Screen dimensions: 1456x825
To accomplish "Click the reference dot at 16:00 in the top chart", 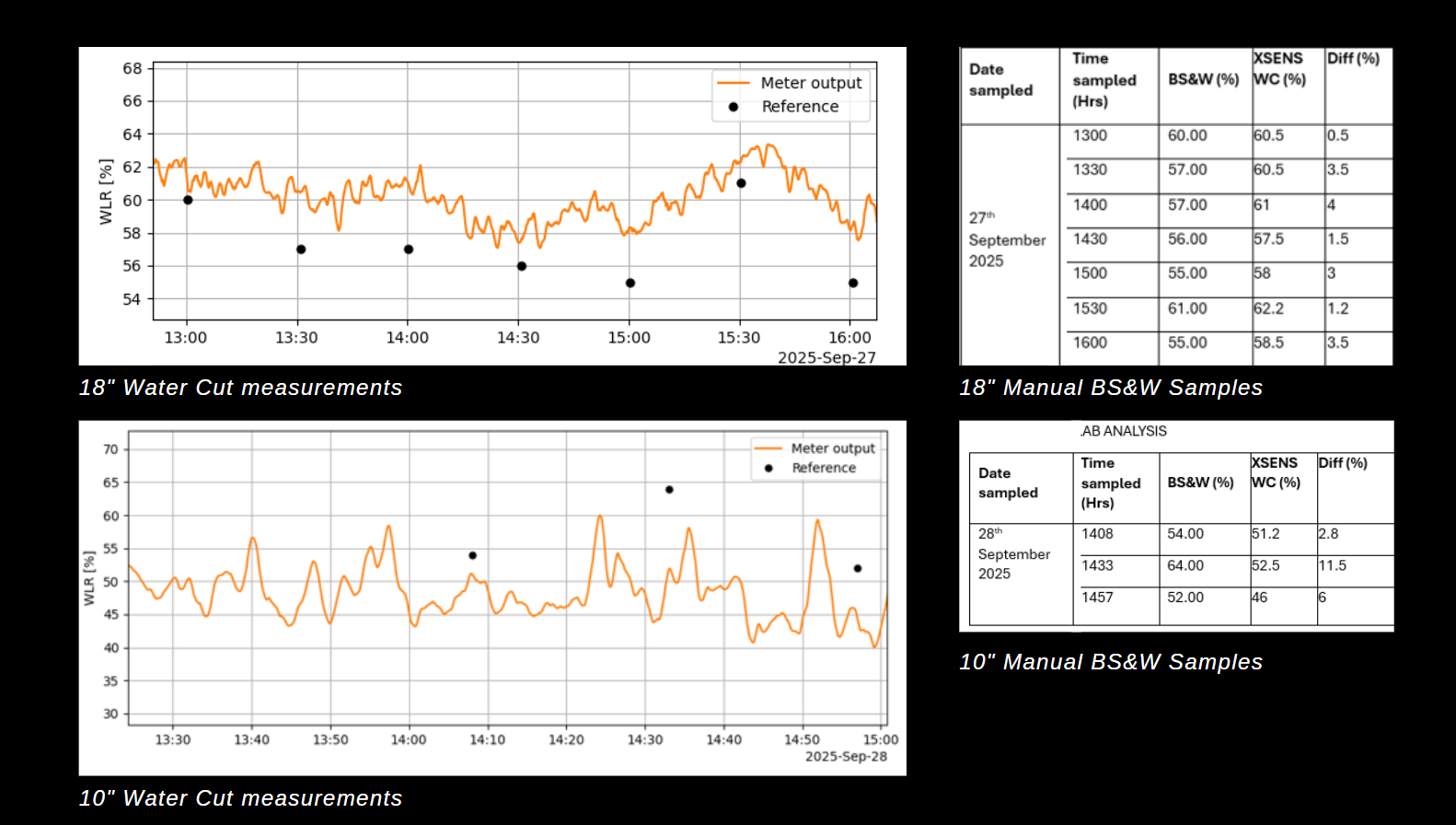I will 853,284.
